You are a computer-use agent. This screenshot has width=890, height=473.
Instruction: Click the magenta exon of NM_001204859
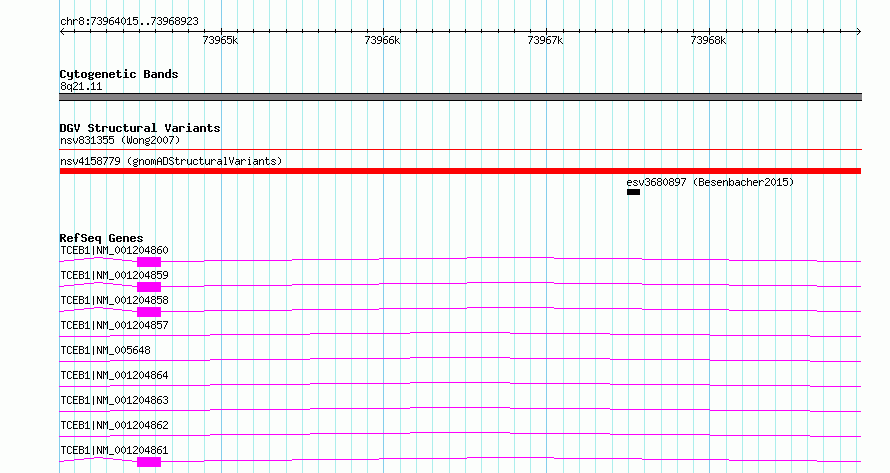point(149,287)
